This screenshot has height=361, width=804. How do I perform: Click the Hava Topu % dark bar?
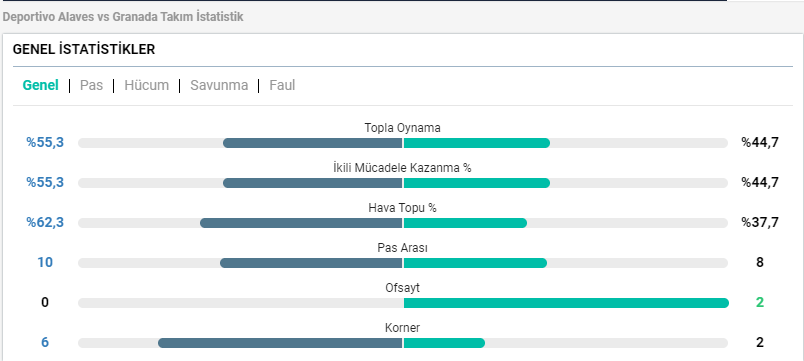coord(301,223)
